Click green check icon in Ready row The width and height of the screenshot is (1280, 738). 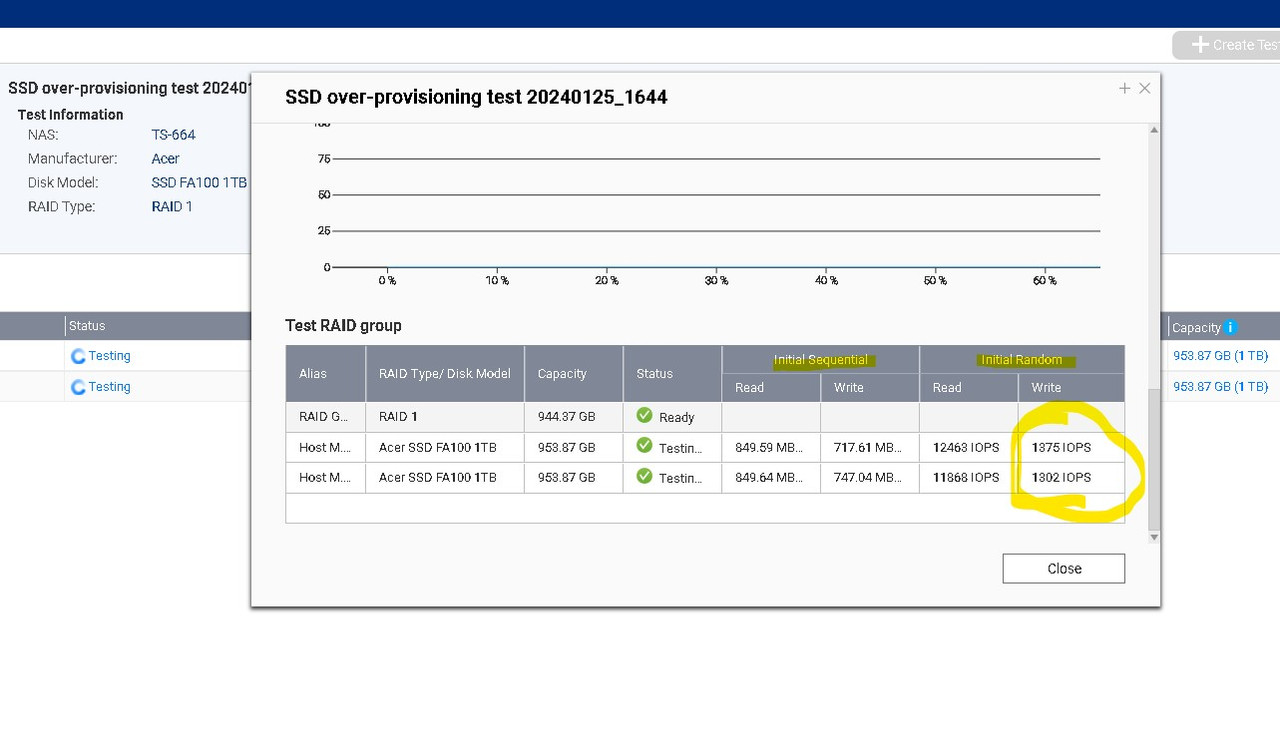[x=644, y=415]
